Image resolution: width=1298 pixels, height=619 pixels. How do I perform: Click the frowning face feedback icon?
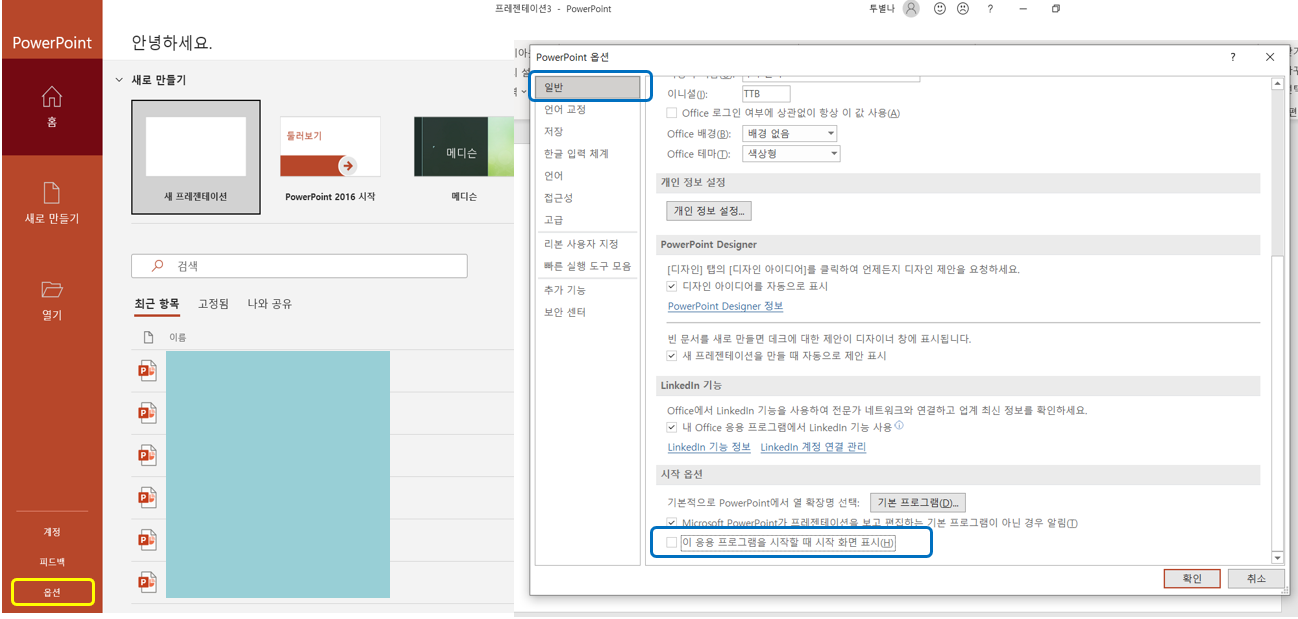click(962, 8)
